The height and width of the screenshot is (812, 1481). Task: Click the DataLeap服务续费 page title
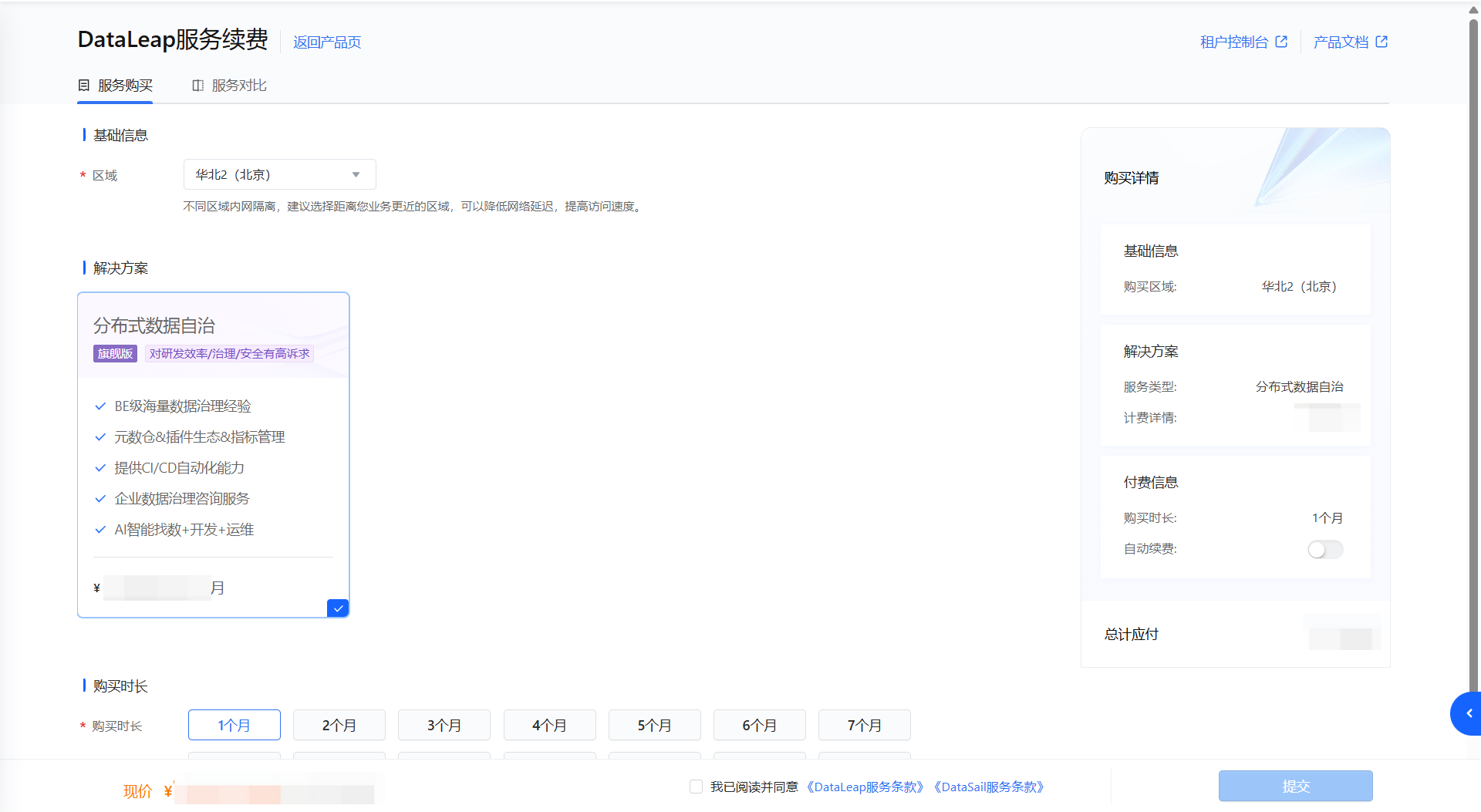[173, 39]
